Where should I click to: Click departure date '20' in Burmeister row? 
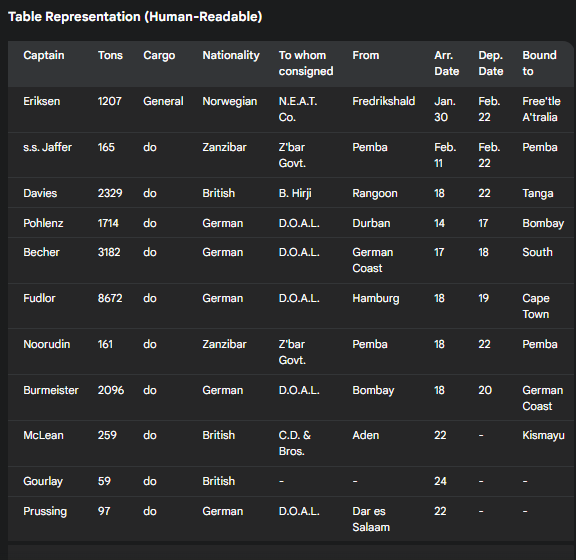[x=485, y=390]
